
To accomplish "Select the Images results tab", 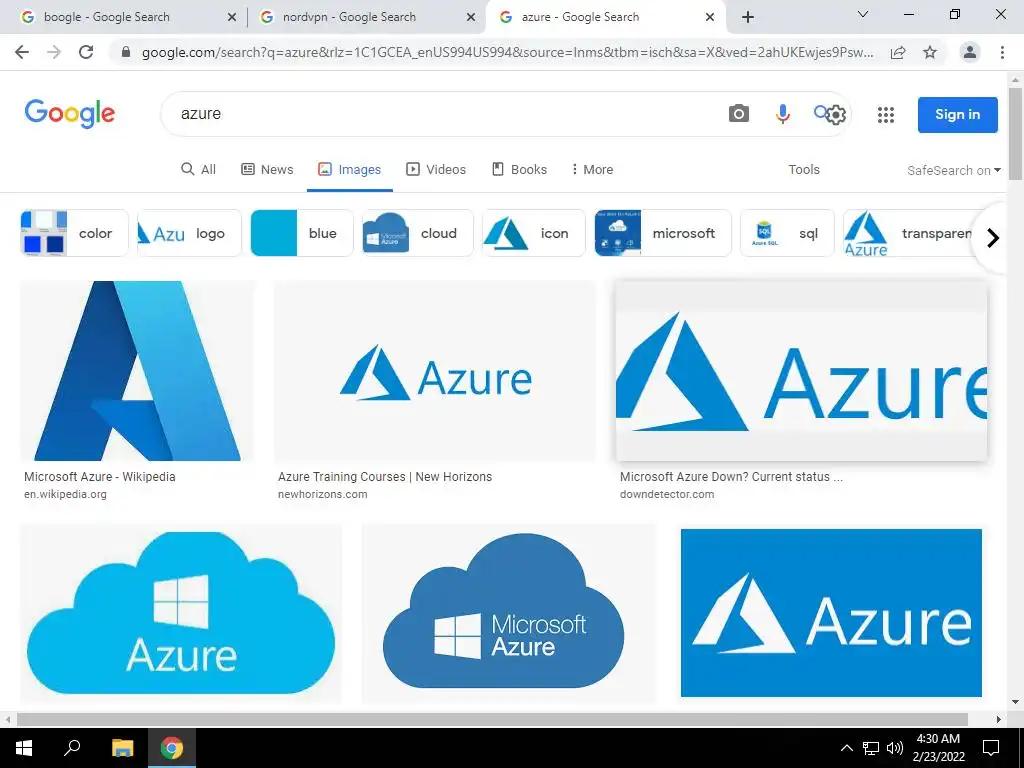I will tap(349, 170).
